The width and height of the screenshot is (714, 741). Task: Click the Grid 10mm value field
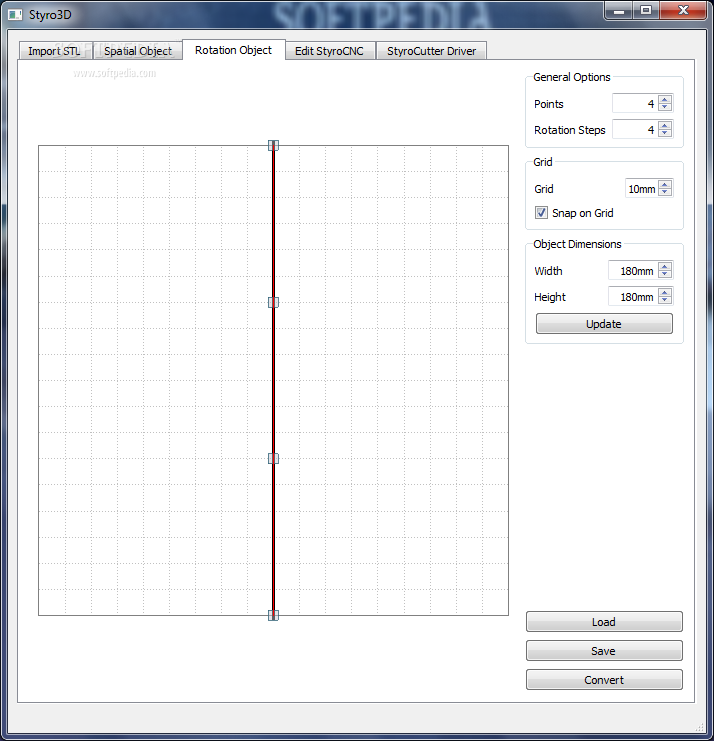642,189
